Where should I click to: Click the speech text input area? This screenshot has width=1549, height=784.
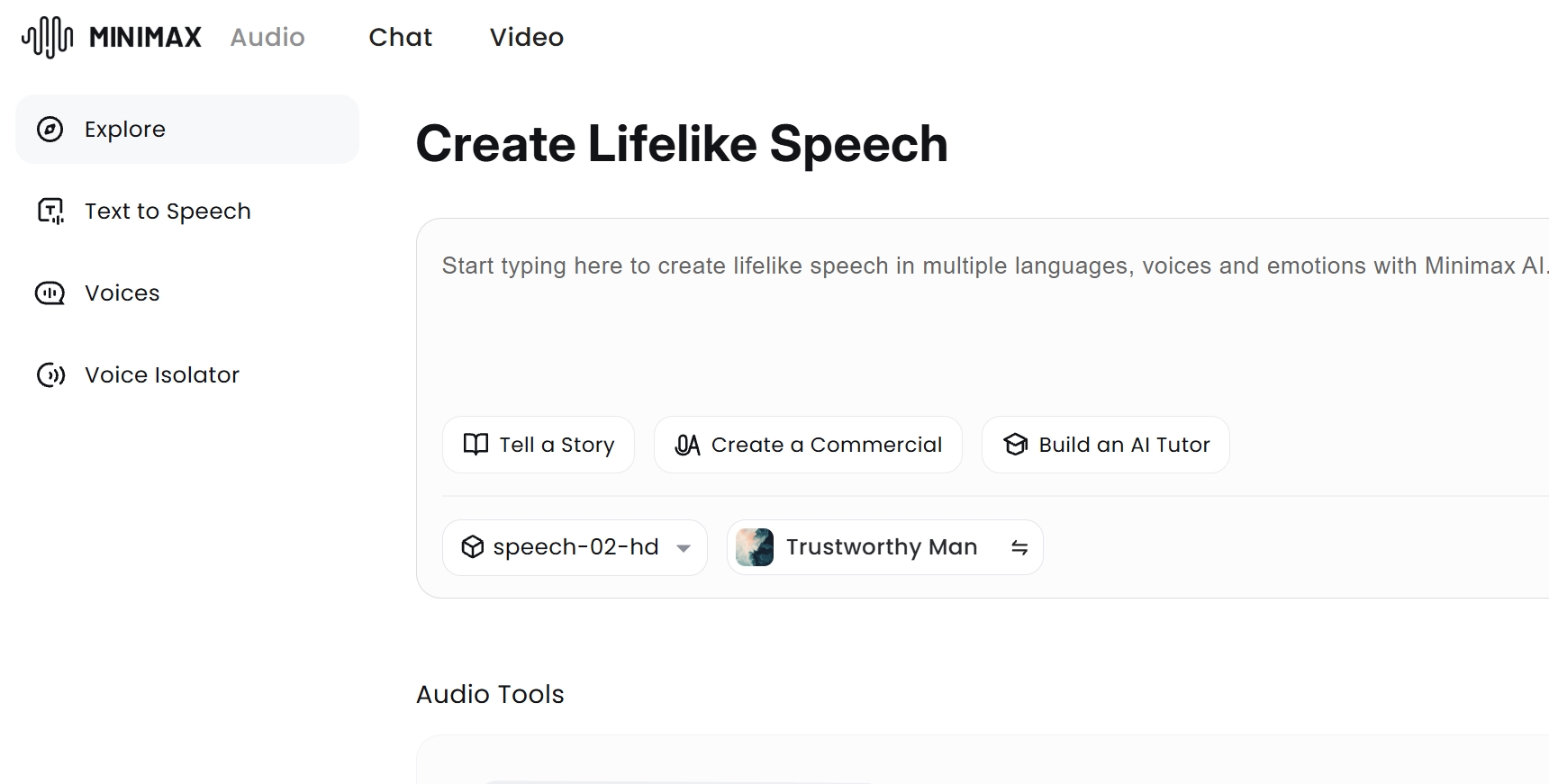click(982, 315)
